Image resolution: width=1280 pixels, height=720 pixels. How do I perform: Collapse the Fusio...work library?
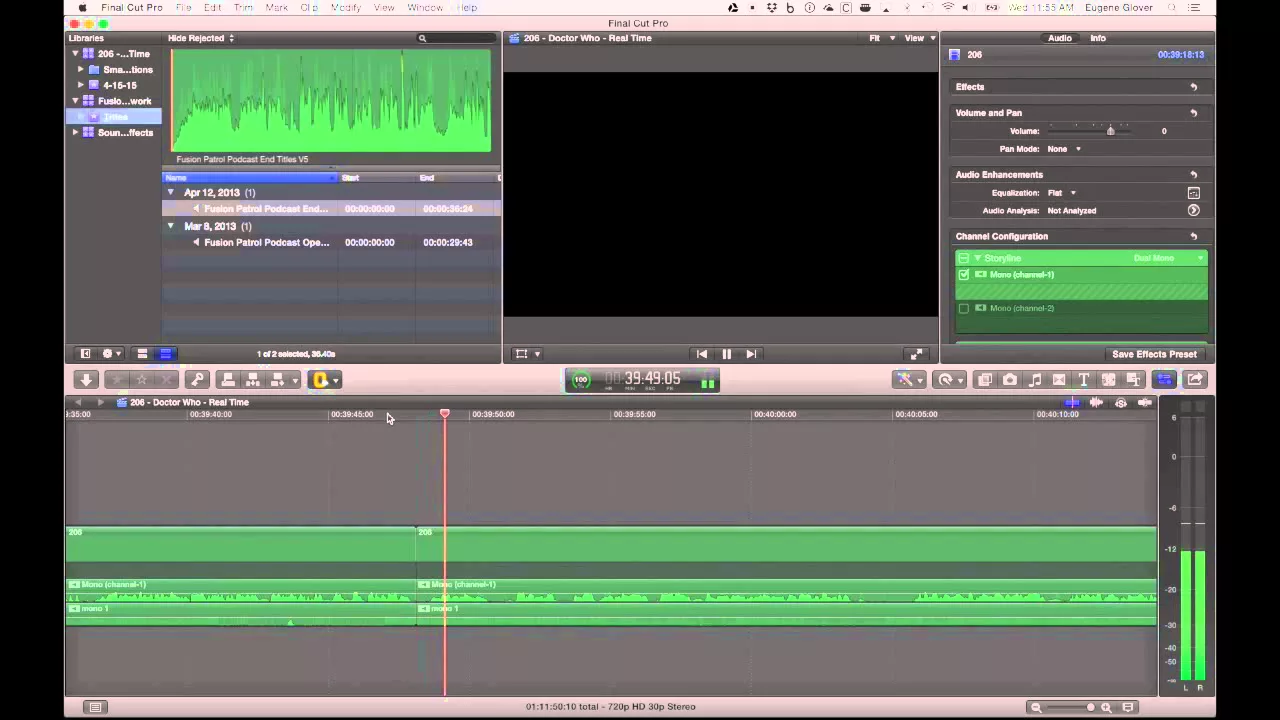75,101
